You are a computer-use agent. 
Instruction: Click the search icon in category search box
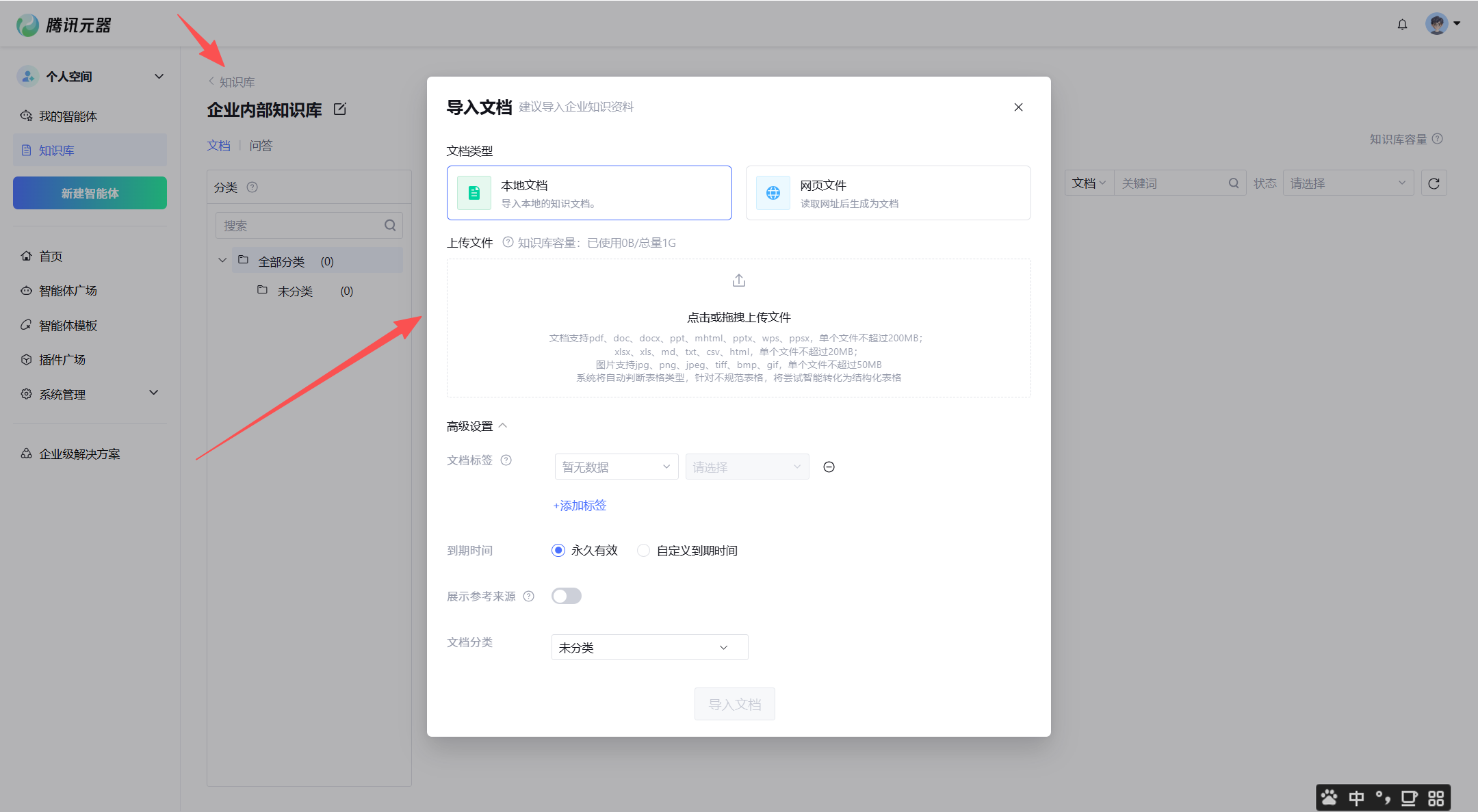coord(390,226)
